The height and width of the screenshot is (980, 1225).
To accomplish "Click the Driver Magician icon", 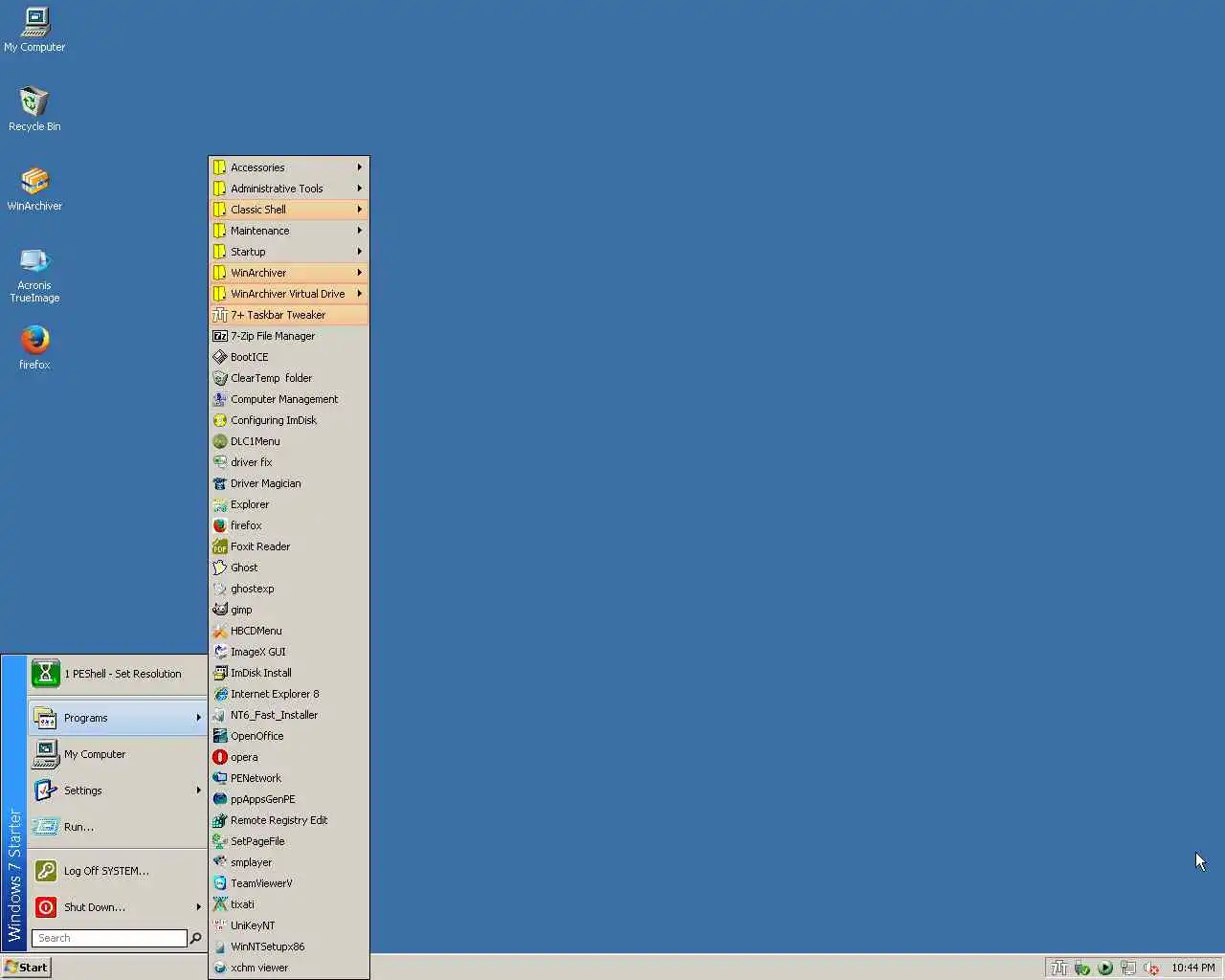I will tap(220, 483).
